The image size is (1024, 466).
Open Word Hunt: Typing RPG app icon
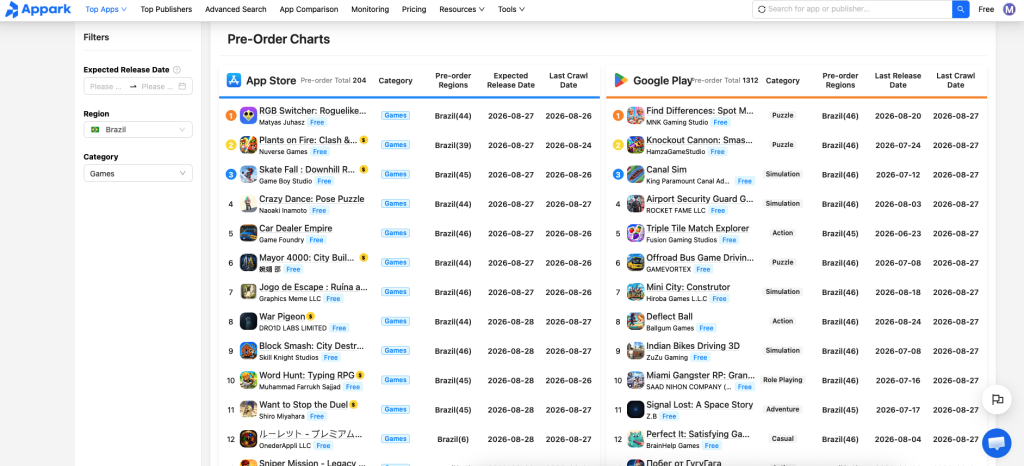248,380
